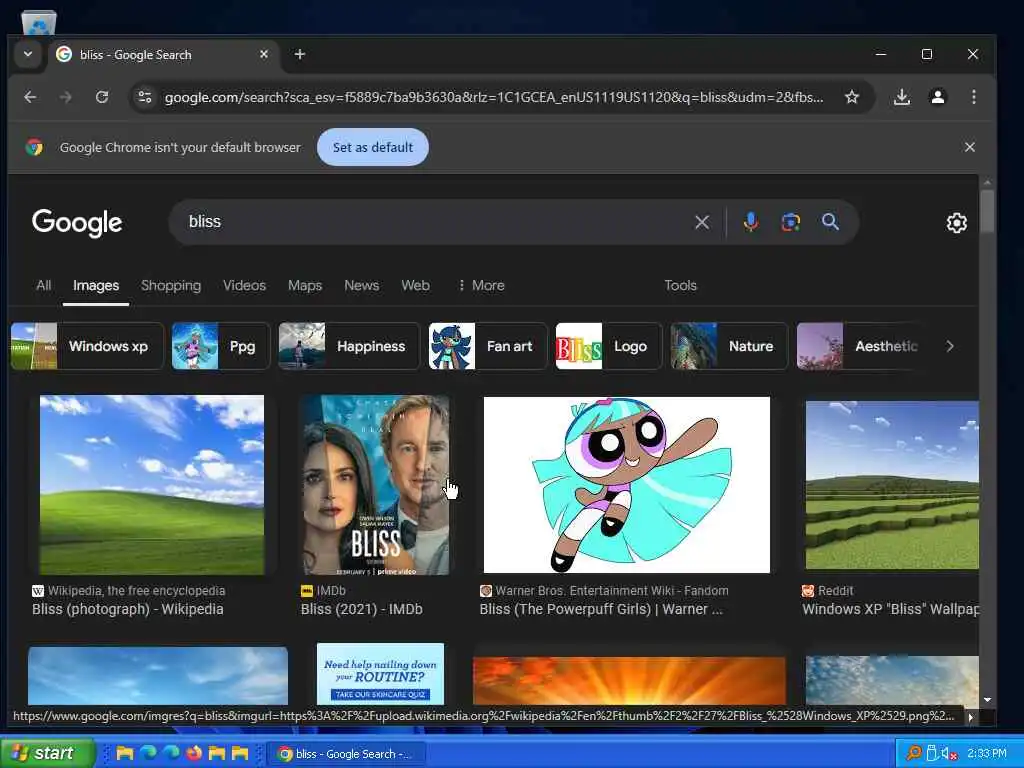Open the Chrome profile icon
This screenshot has height=768, width=1024.
click(x=938, y=97)
